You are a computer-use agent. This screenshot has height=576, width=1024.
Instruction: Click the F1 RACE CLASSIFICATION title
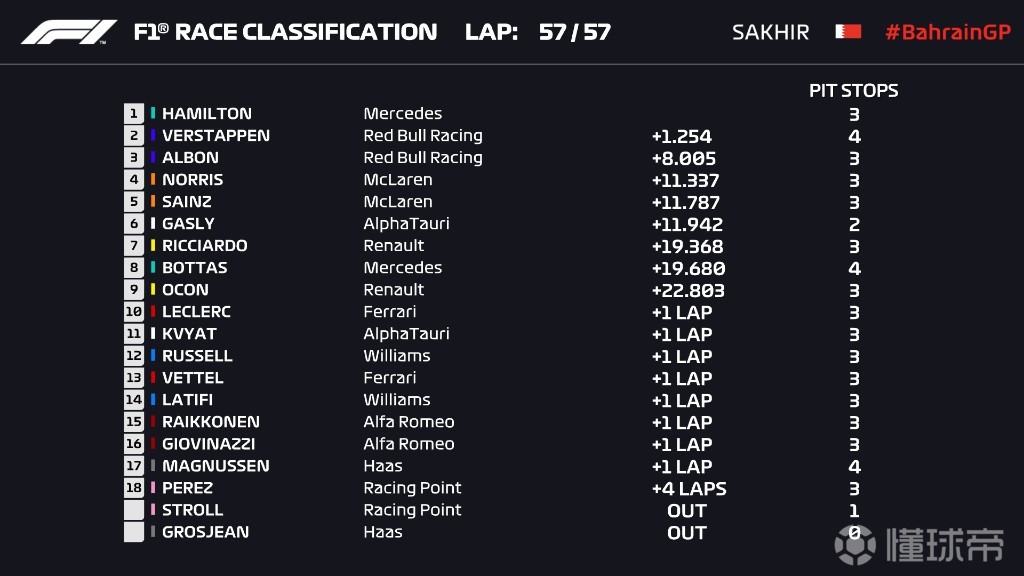(x=285, y=32)
